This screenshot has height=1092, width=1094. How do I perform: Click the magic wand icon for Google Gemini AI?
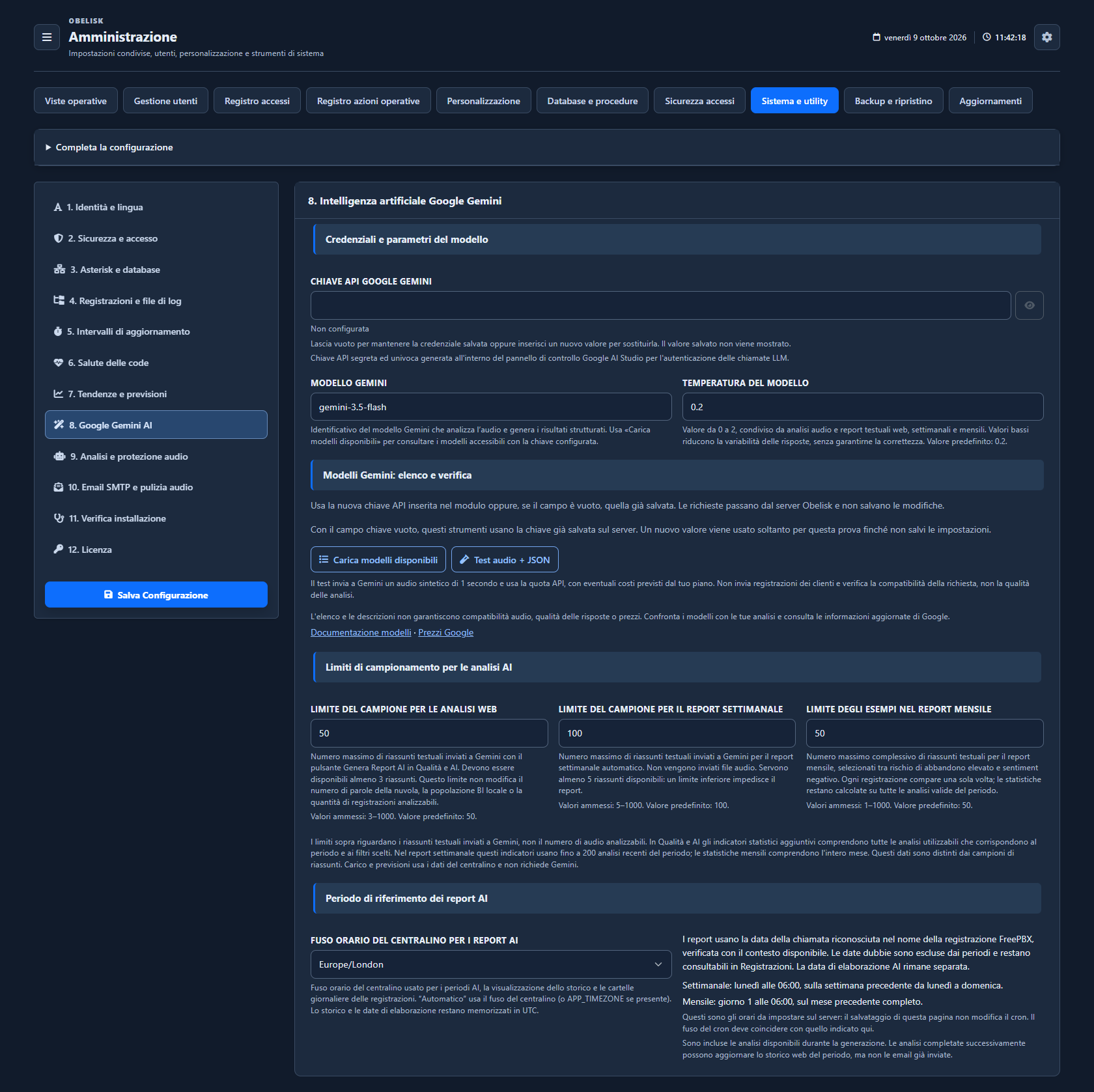pyautogui.click(x=59, y=425)
